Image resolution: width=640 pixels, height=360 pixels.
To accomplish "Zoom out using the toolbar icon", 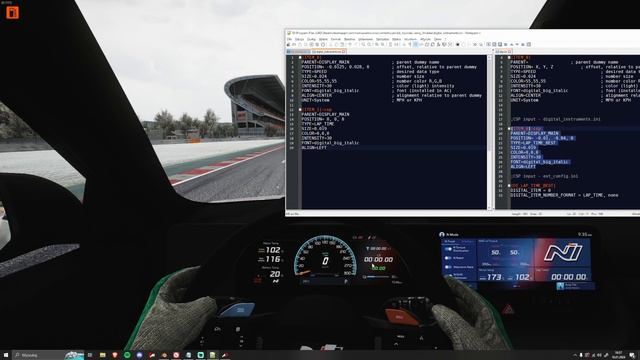I will coord(382,44).
